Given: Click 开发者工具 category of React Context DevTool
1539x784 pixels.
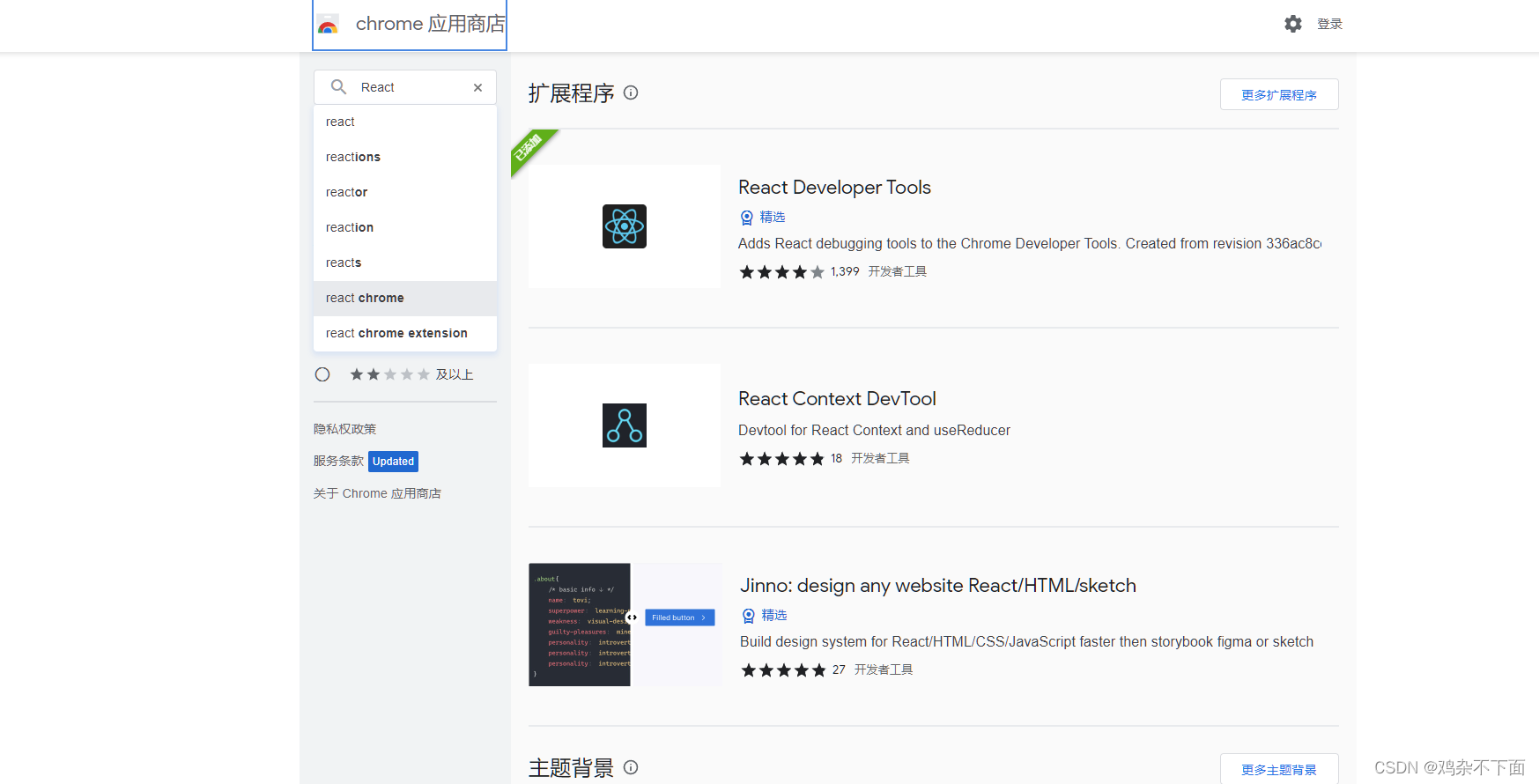Looking at the screenshot, I should coord(880,458).
